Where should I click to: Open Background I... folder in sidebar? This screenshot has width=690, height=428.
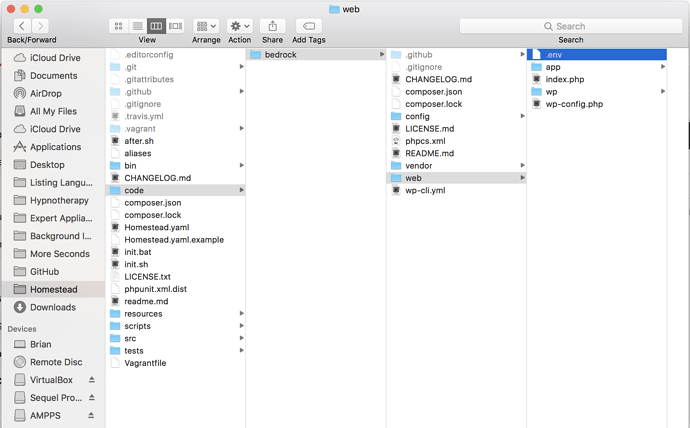(53, 236)
